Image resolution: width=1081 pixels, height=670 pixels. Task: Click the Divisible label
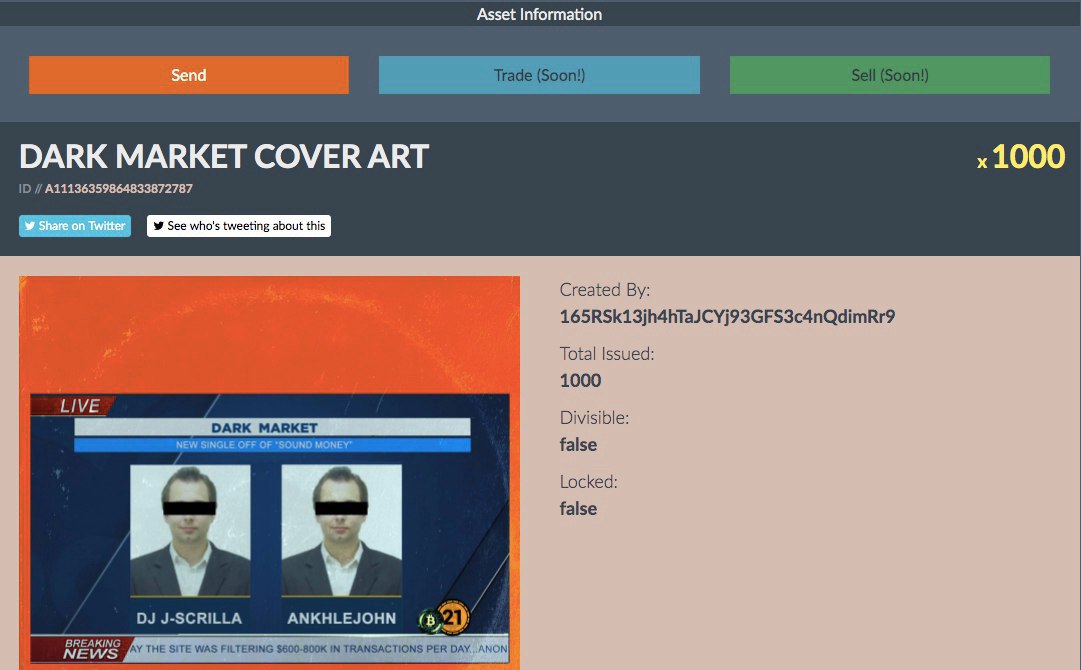pos(594,418)
